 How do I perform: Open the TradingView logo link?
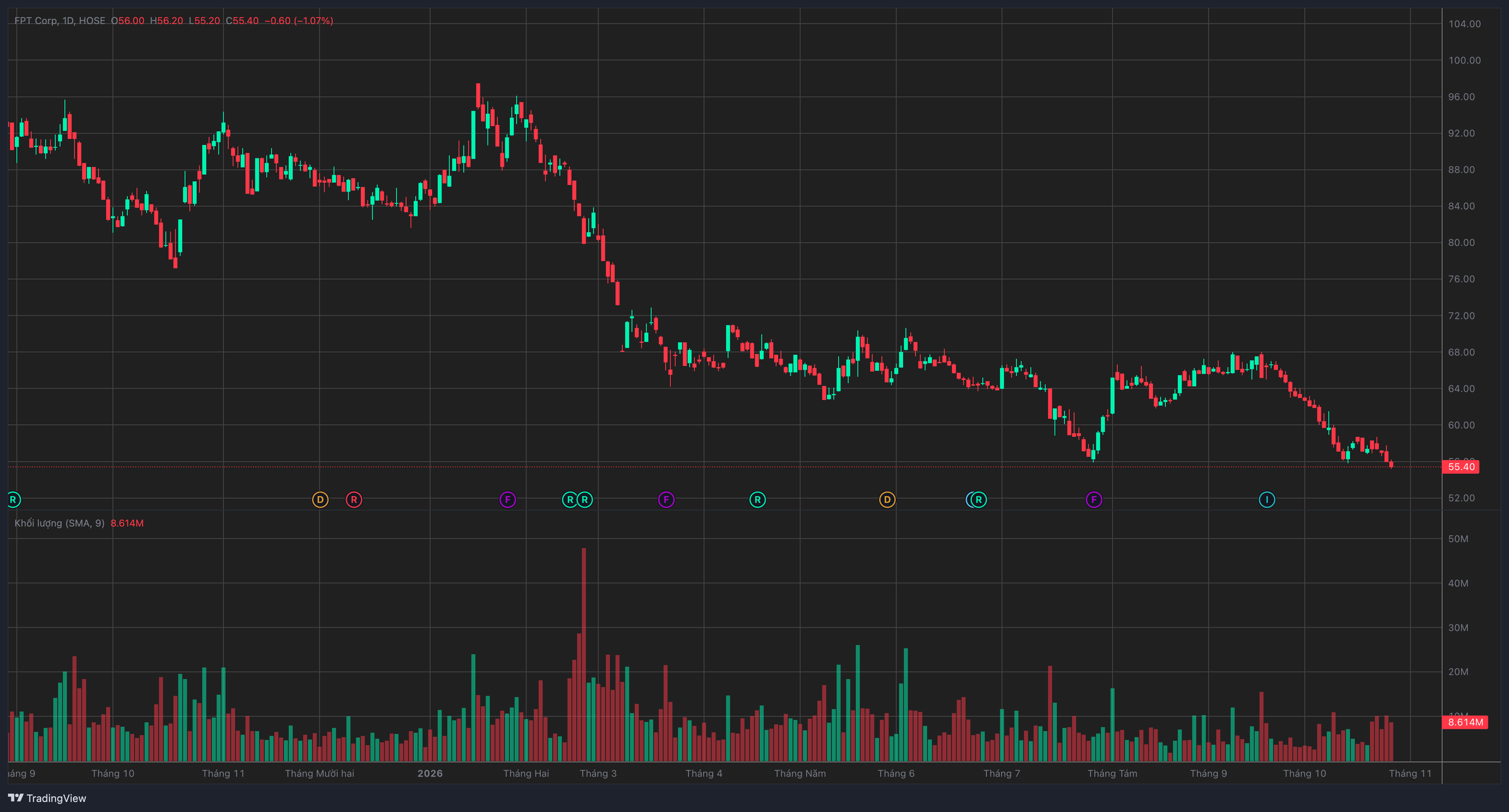47,798
